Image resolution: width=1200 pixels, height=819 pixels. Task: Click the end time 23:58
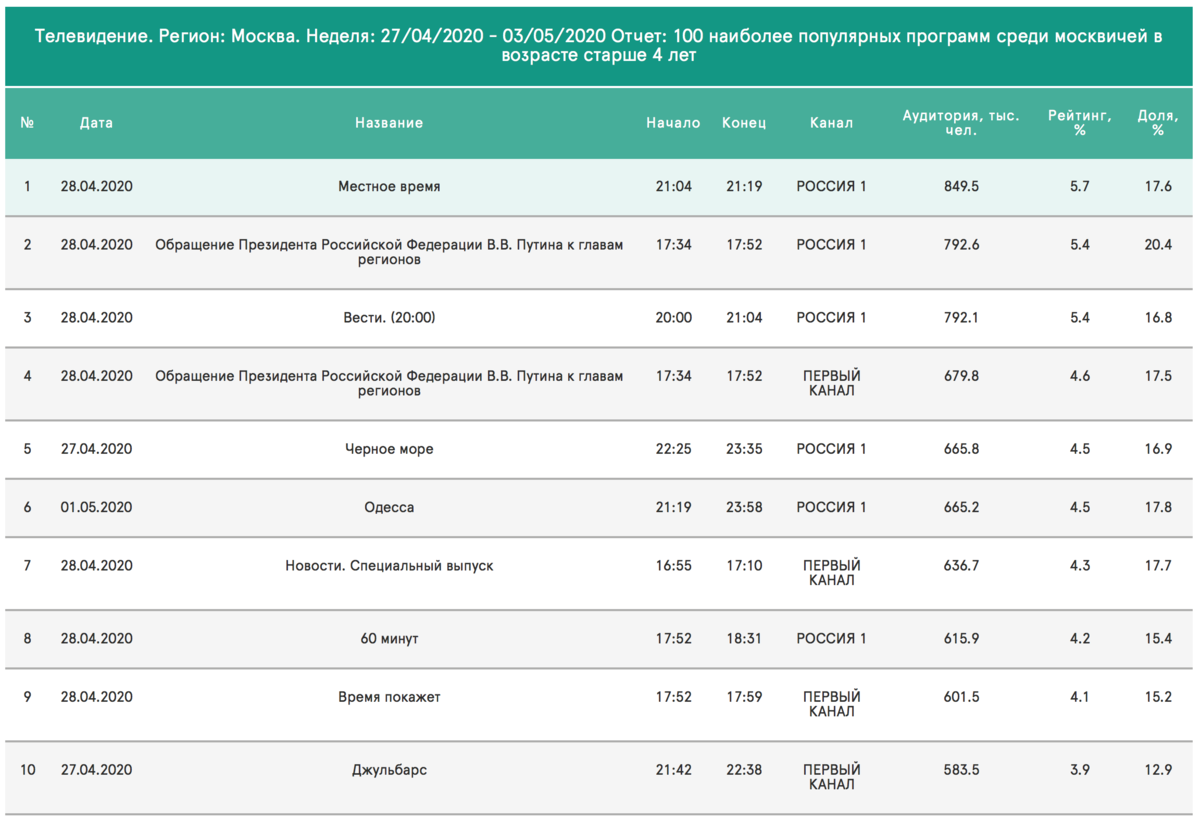coord(744,507)
